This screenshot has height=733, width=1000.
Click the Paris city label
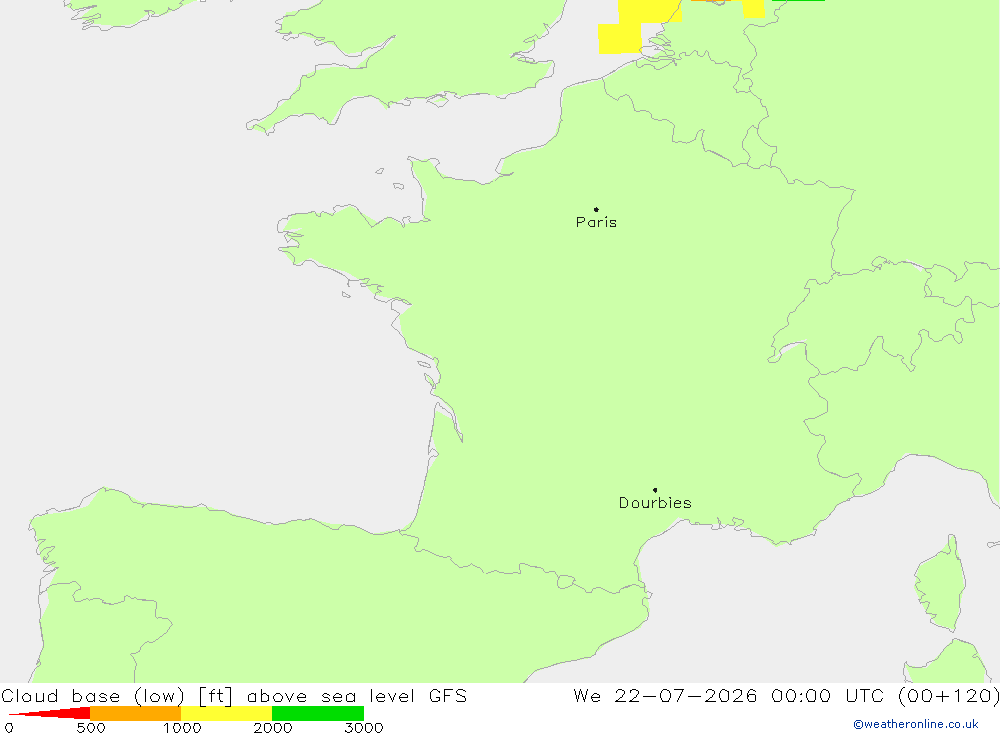coord(596,222)
